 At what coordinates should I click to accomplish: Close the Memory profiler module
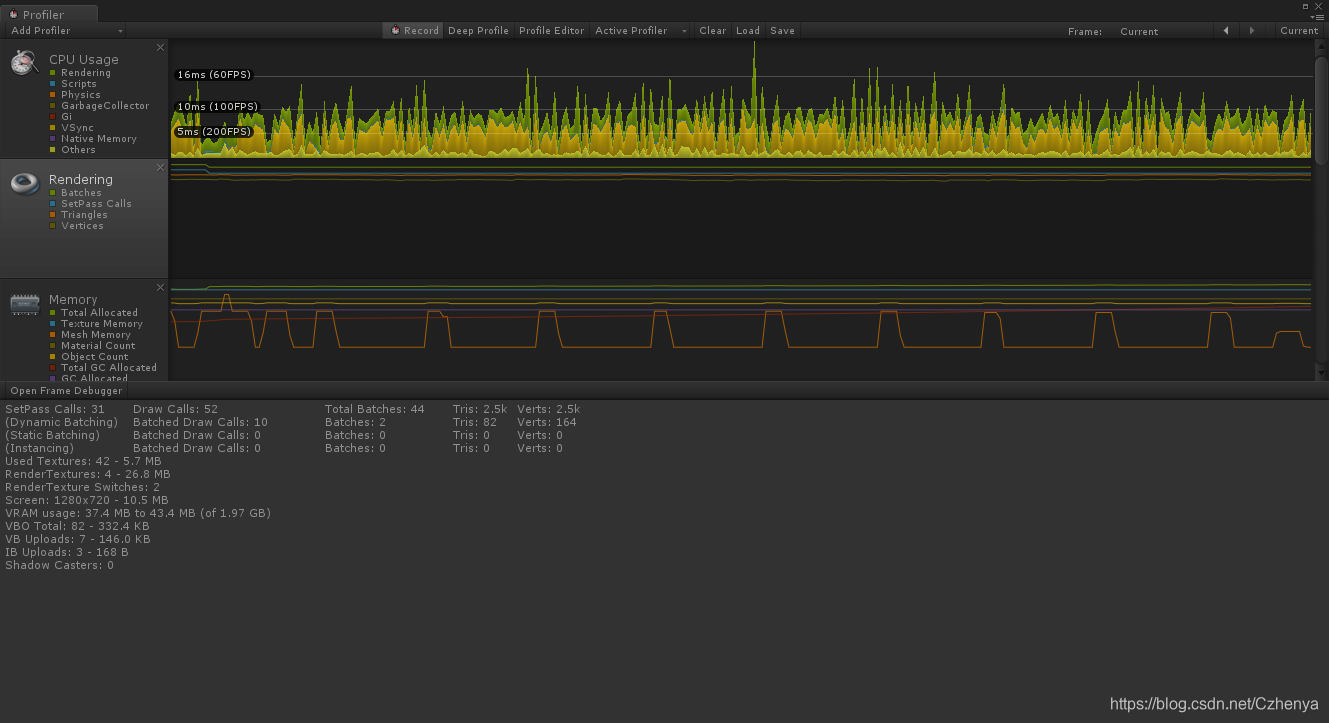click(160, 287)
